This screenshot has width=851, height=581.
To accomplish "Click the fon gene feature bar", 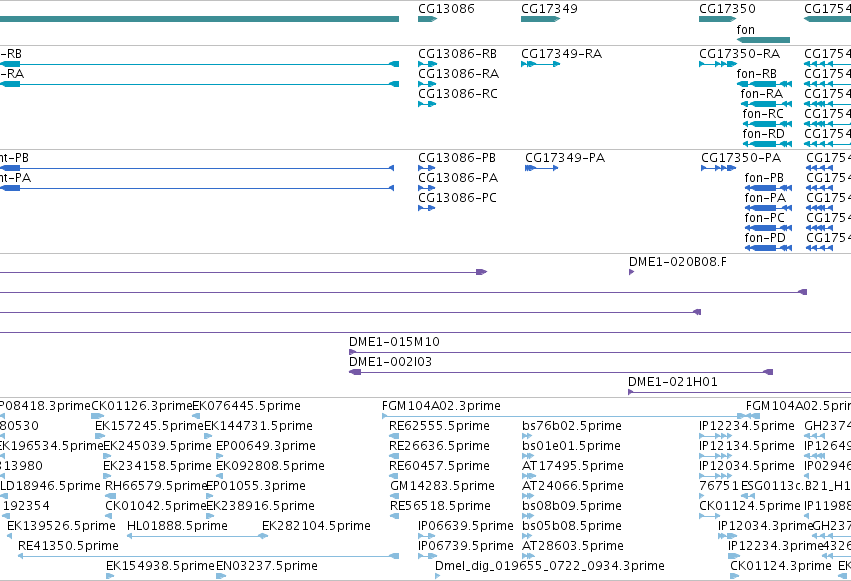I will (763, 40).
